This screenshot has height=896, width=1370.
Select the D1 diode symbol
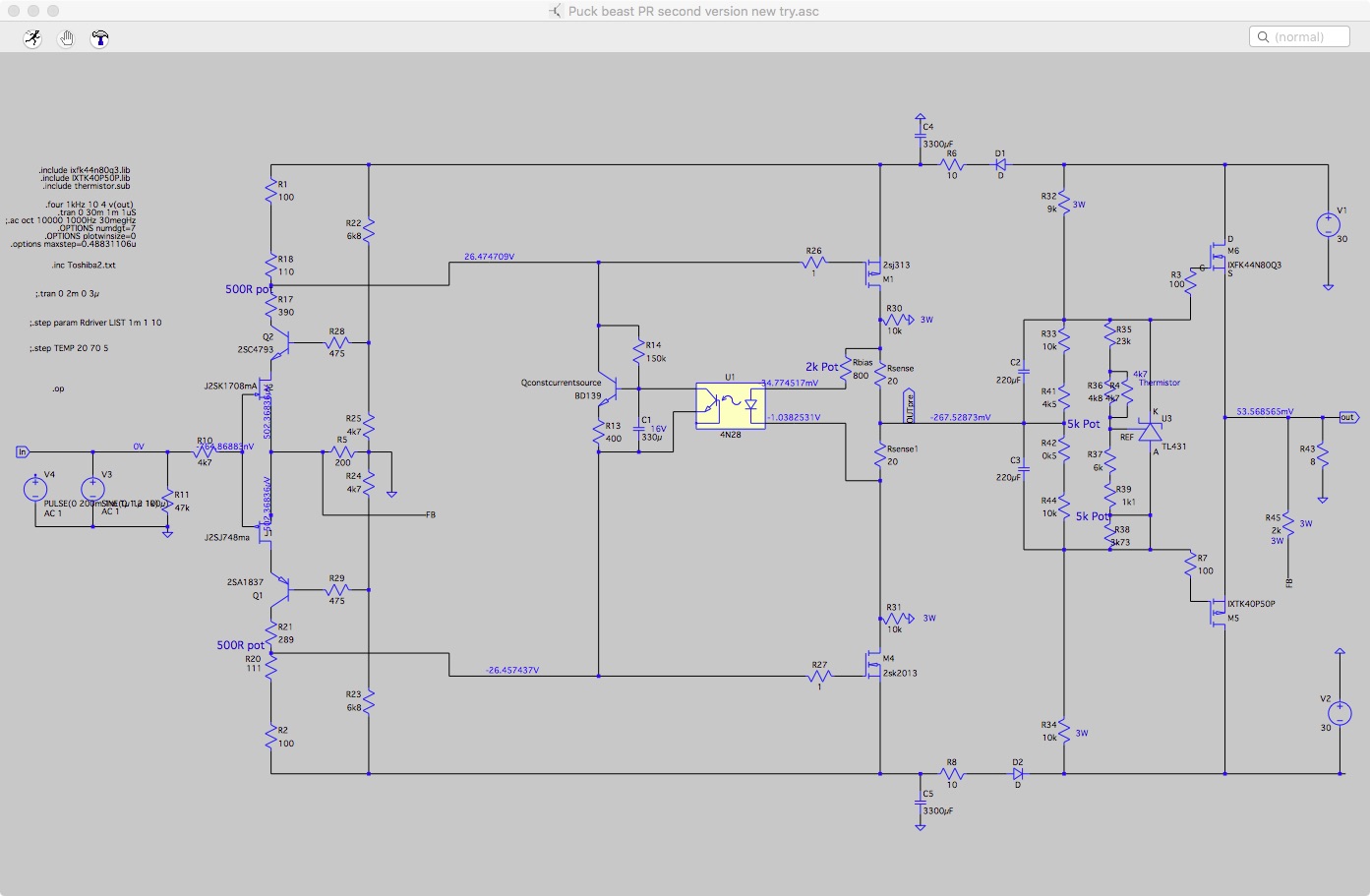[x=1000, y=166]
